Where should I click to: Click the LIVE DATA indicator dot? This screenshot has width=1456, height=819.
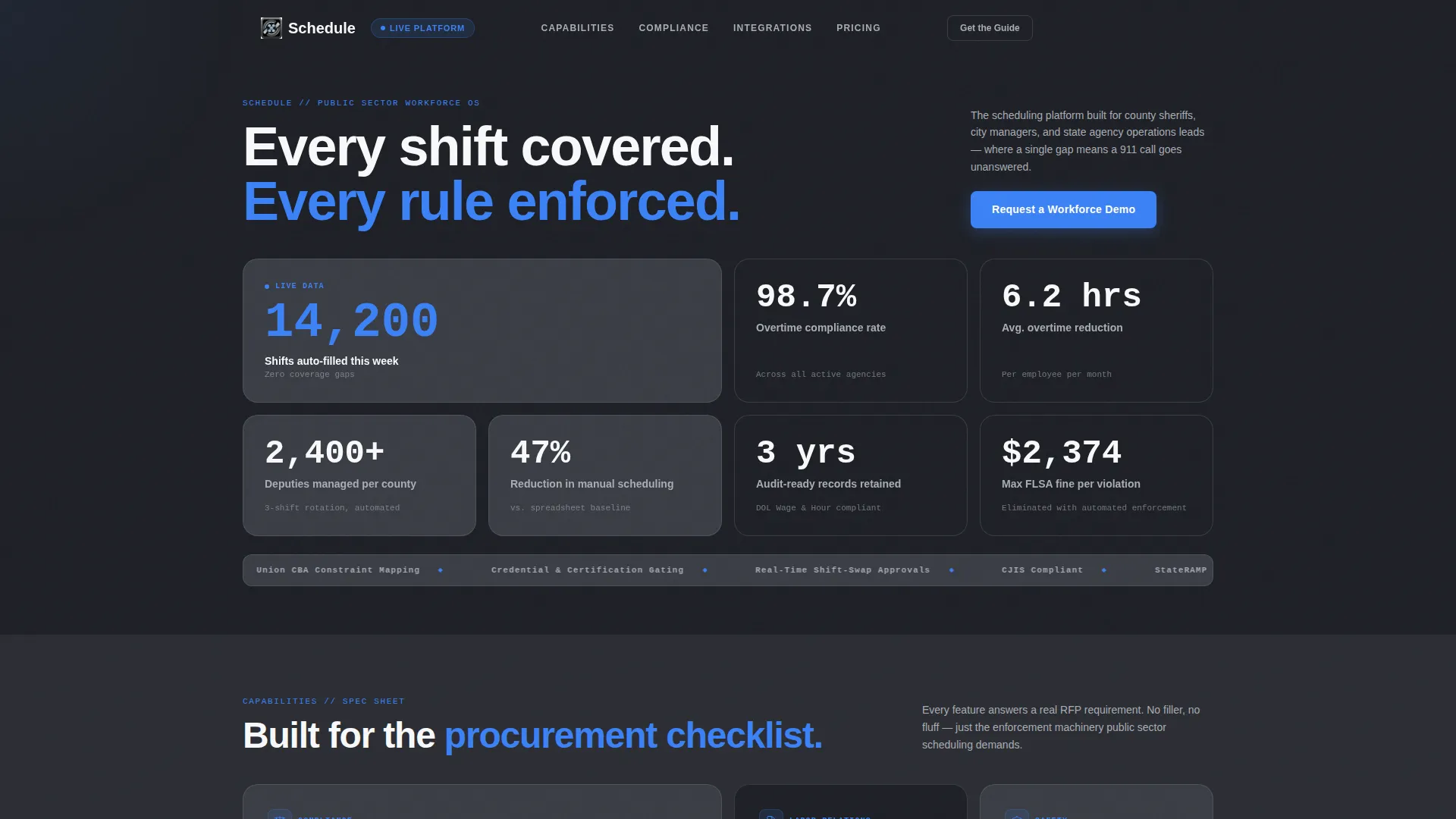pos(267,287)
